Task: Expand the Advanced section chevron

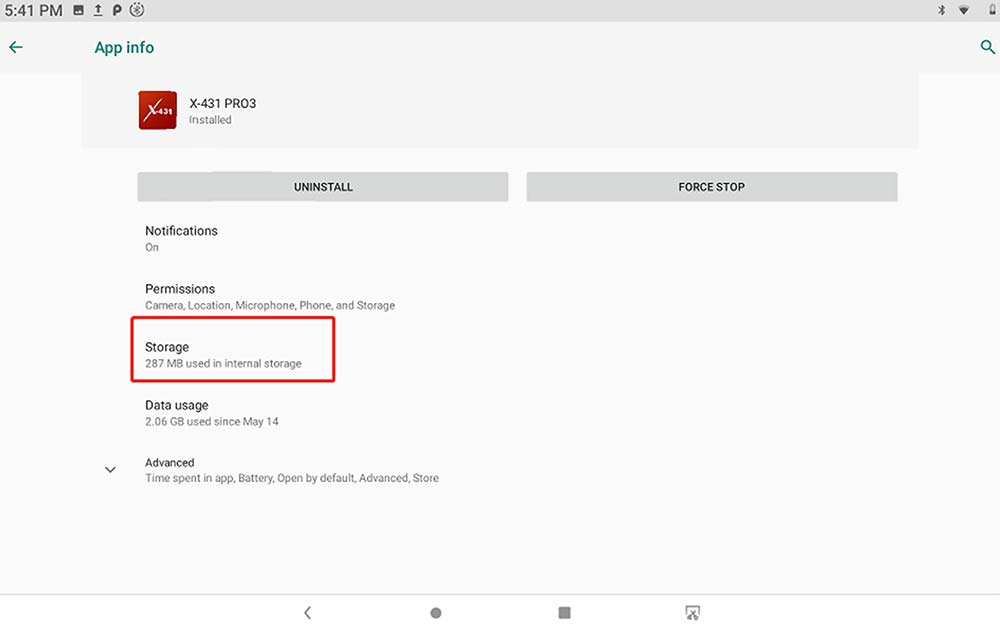Action: click(110, 470)
